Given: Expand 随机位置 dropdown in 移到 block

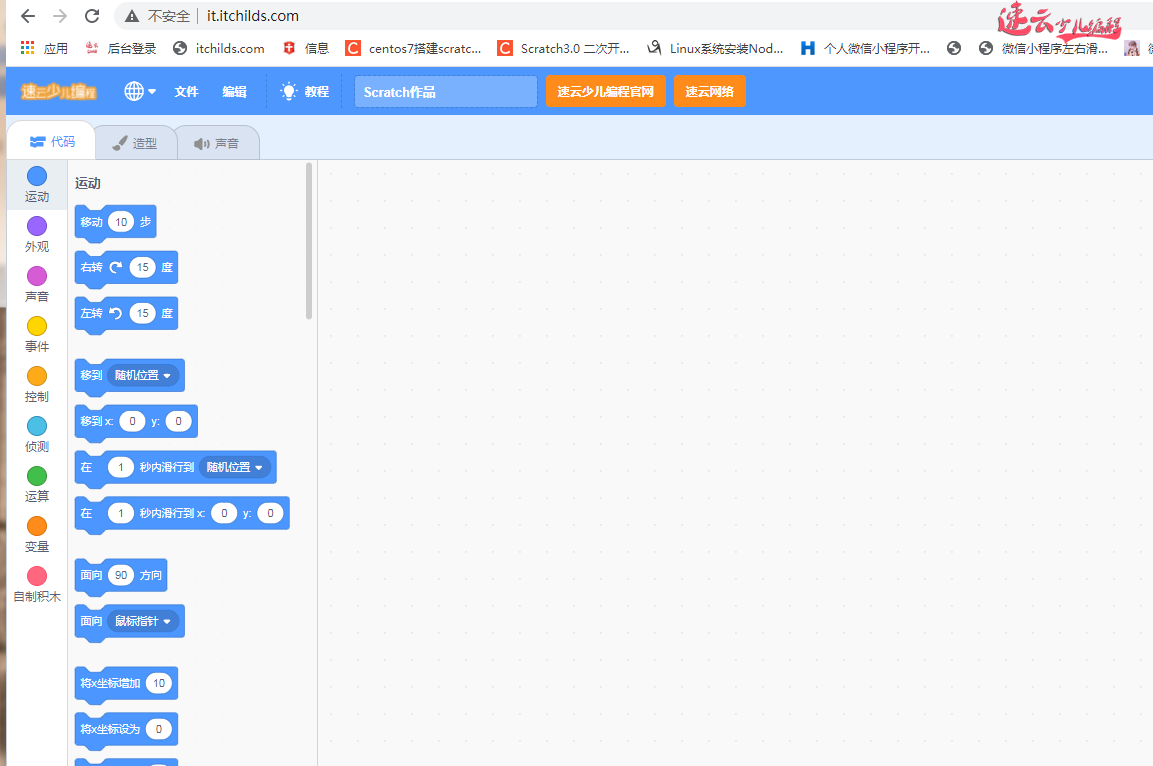Looking at the screenshot, I should coord(143,376).
